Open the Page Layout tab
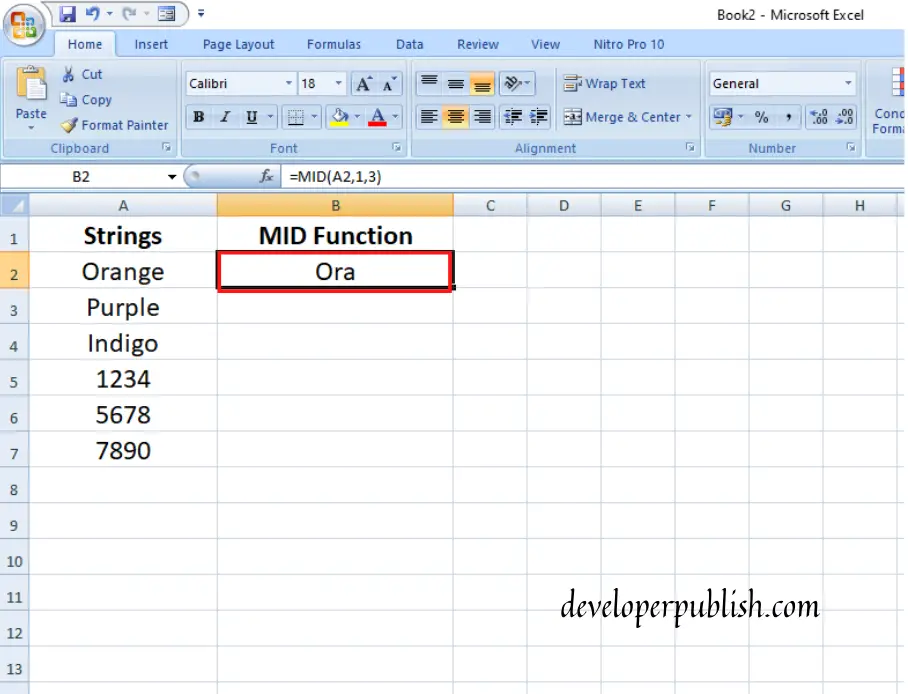The height and width of the screenshot is (694, 908). 238,44
